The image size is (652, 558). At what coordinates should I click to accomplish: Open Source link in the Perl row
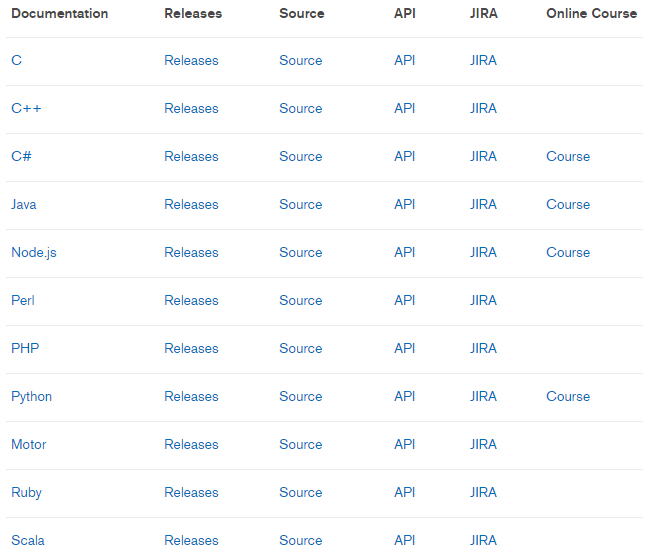coord(301,301)
